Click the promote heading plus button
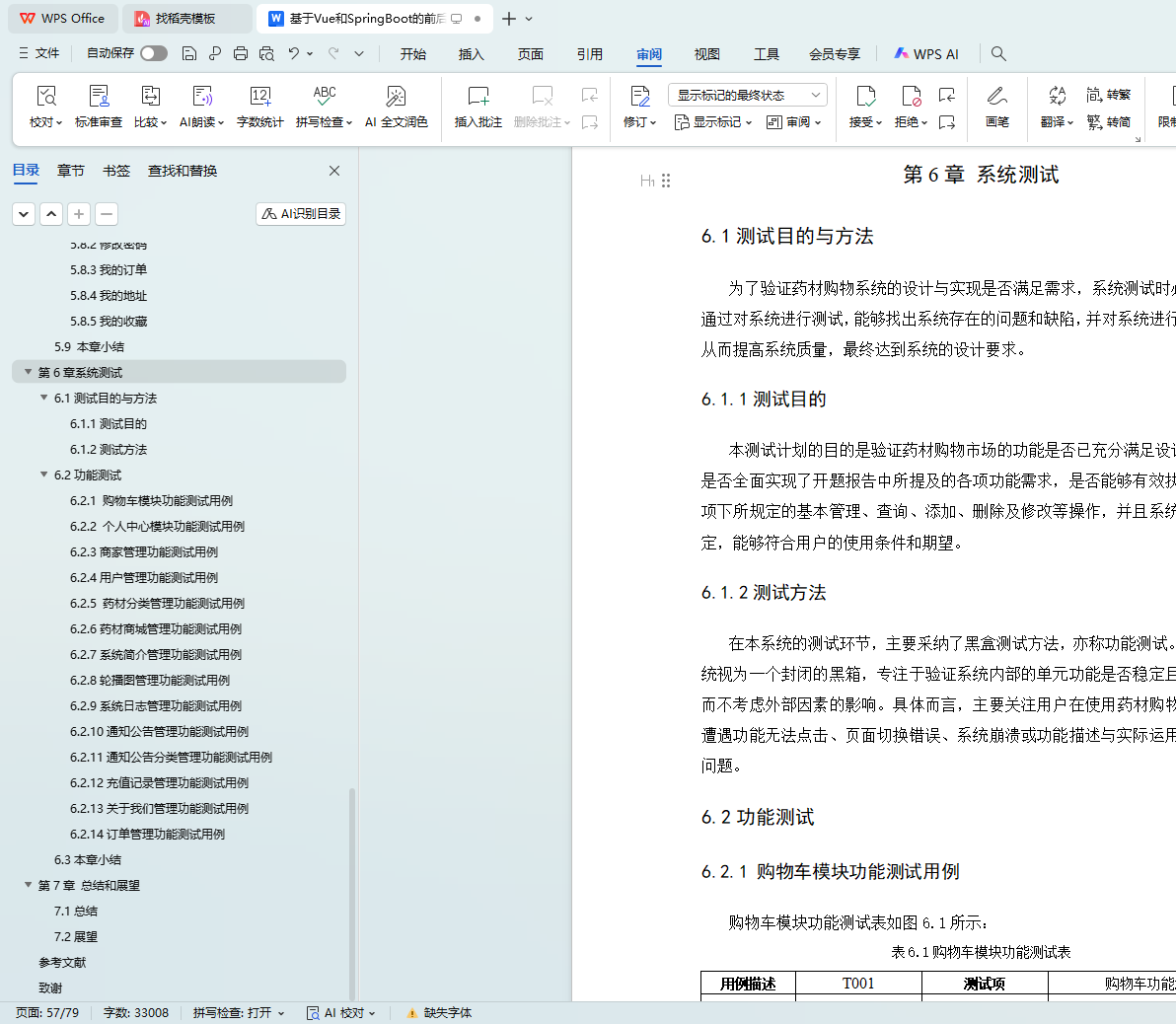Viewport: 1176px width, 1024px height. click(x=79, y=214)
